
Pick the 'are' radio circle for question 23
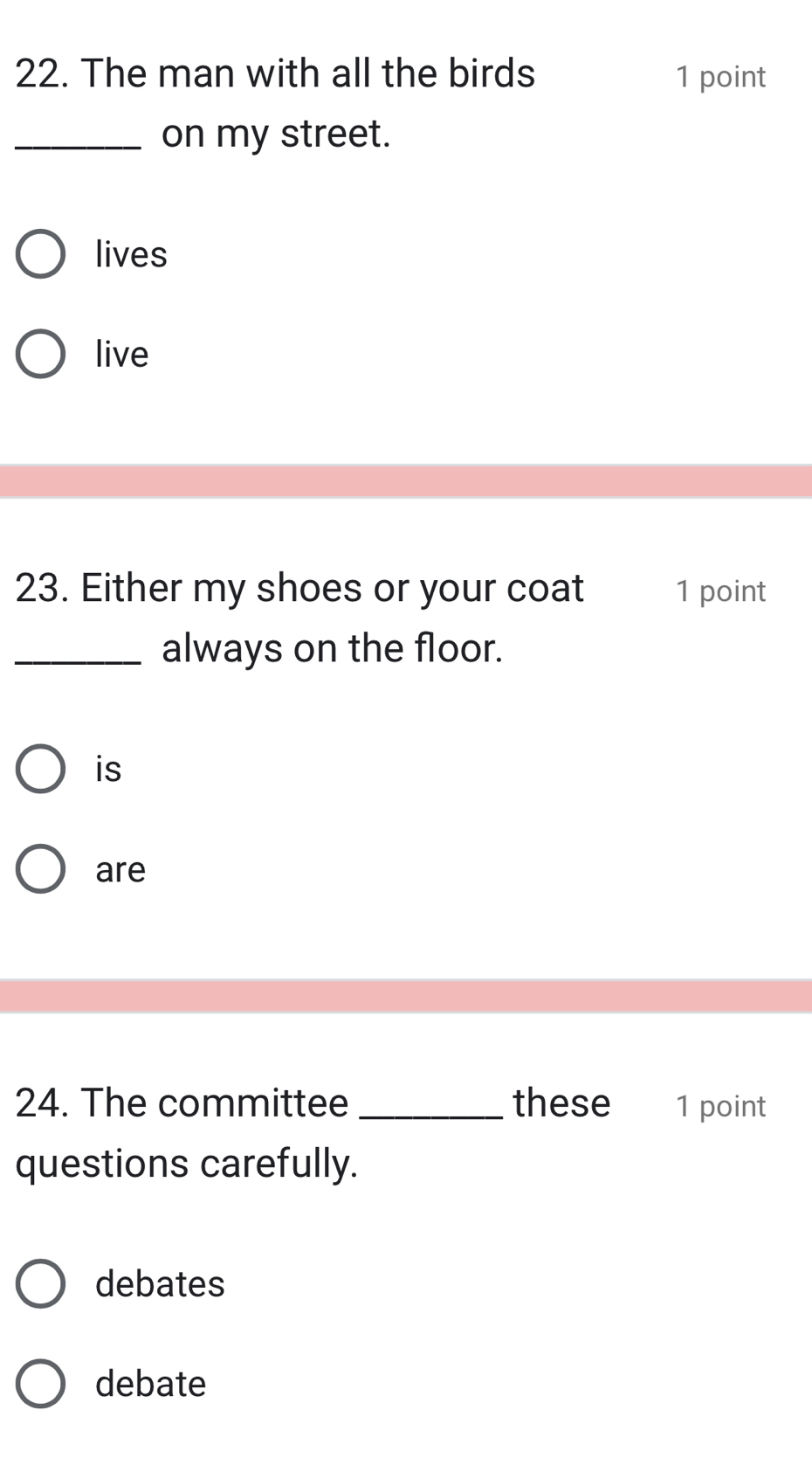(x=40, y=869)
